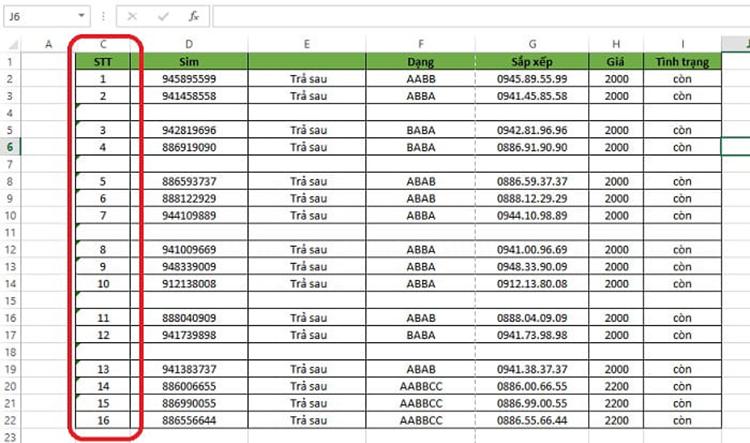Click the cell with 886593737
The height and width of the screenshot is (443, 750).
pos(189,181)
